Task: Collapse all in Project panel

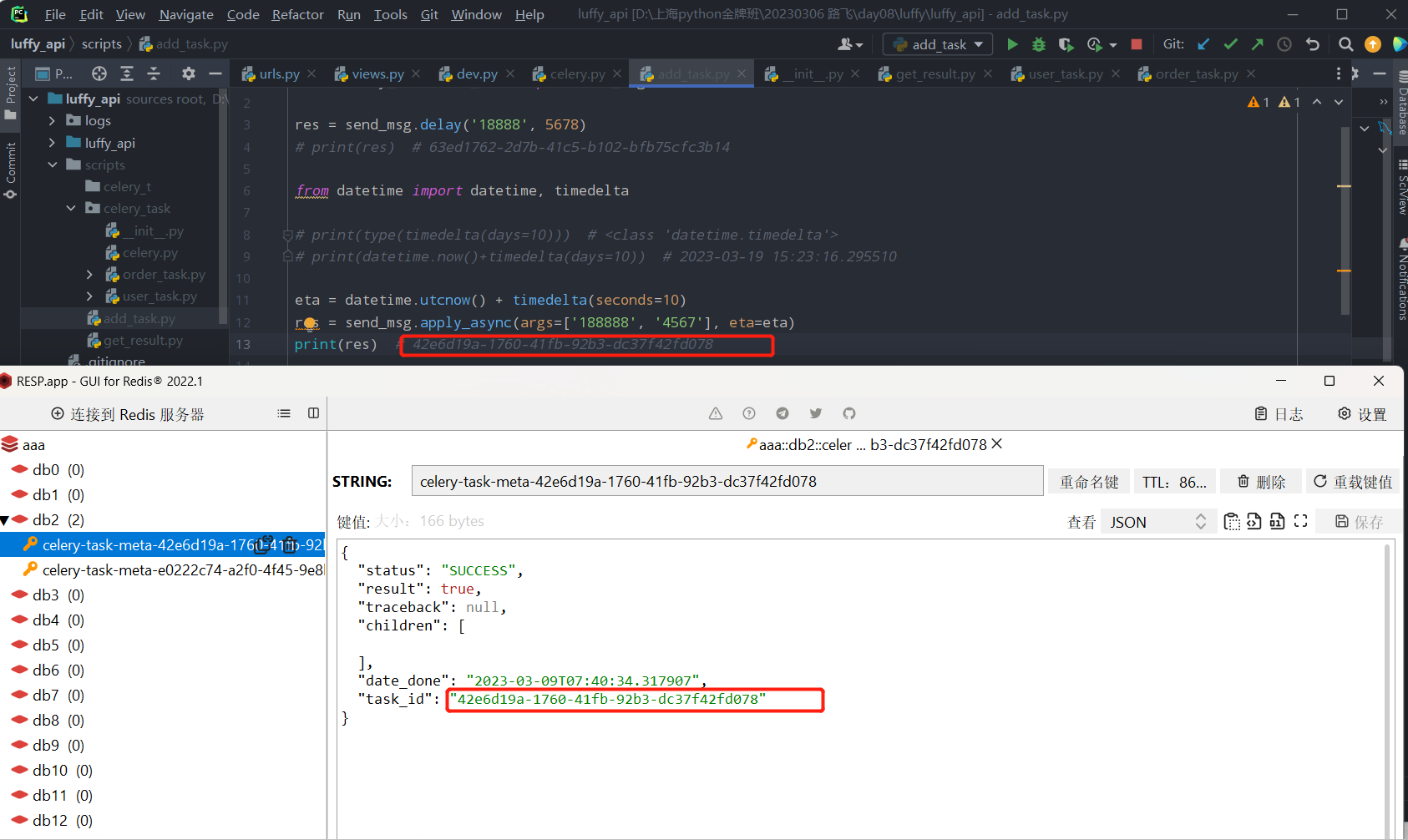Action: (x=154, y=73)
